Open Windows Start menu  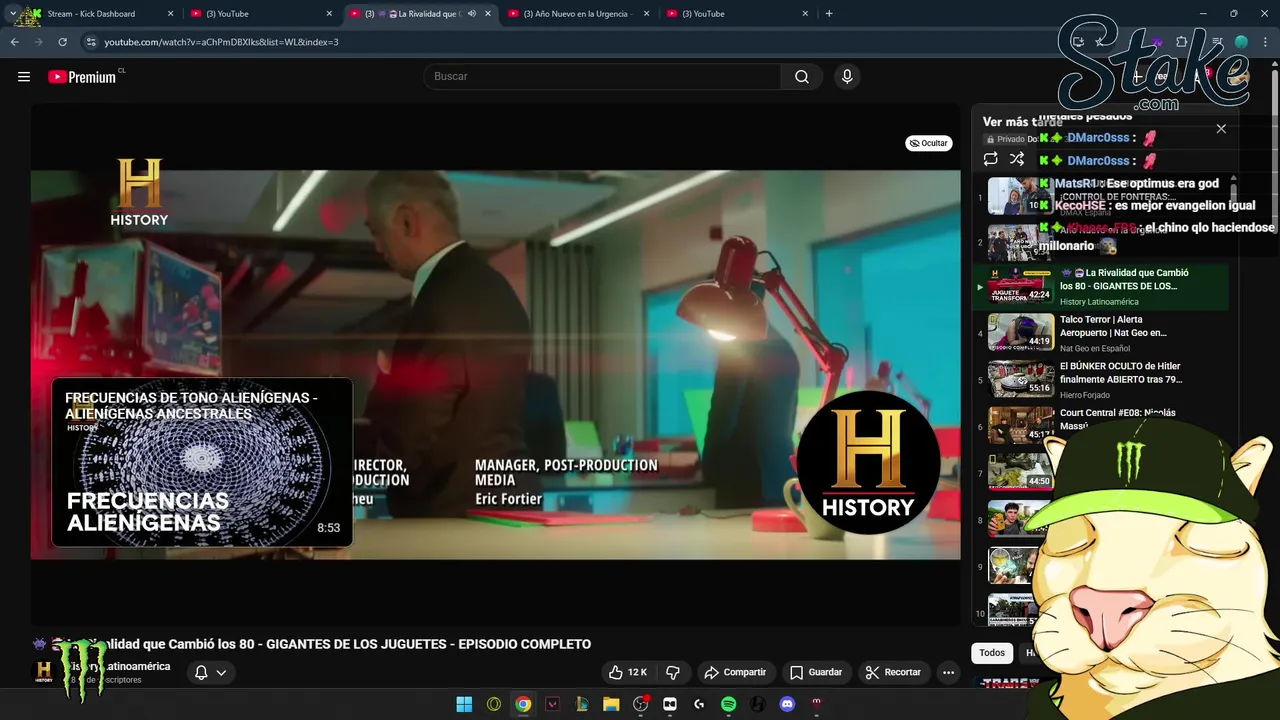(464, 704)
